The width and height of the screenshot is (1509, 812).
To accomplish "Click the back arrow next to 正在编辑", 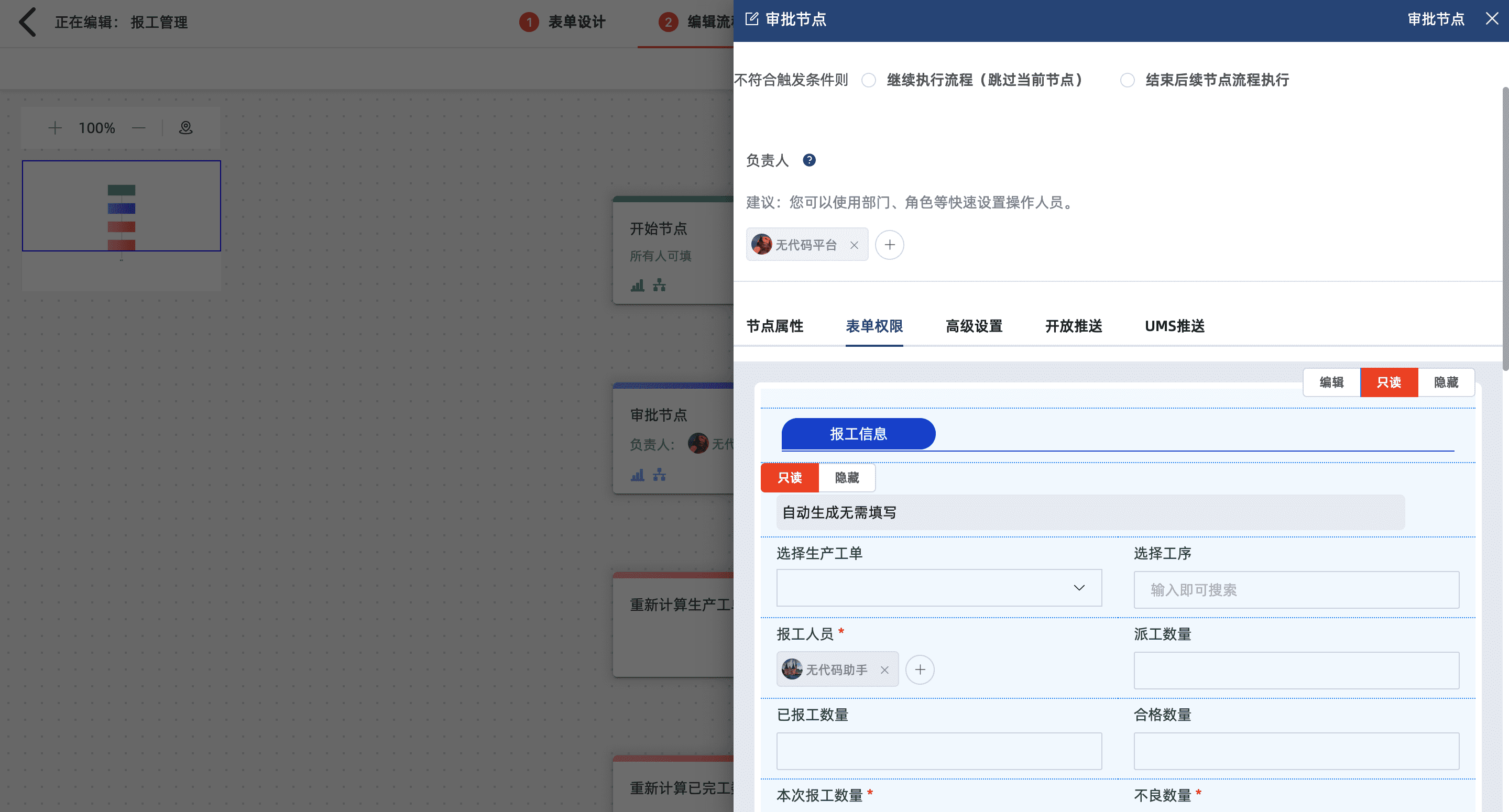I will pyautogui.click(x=27, y=22).
